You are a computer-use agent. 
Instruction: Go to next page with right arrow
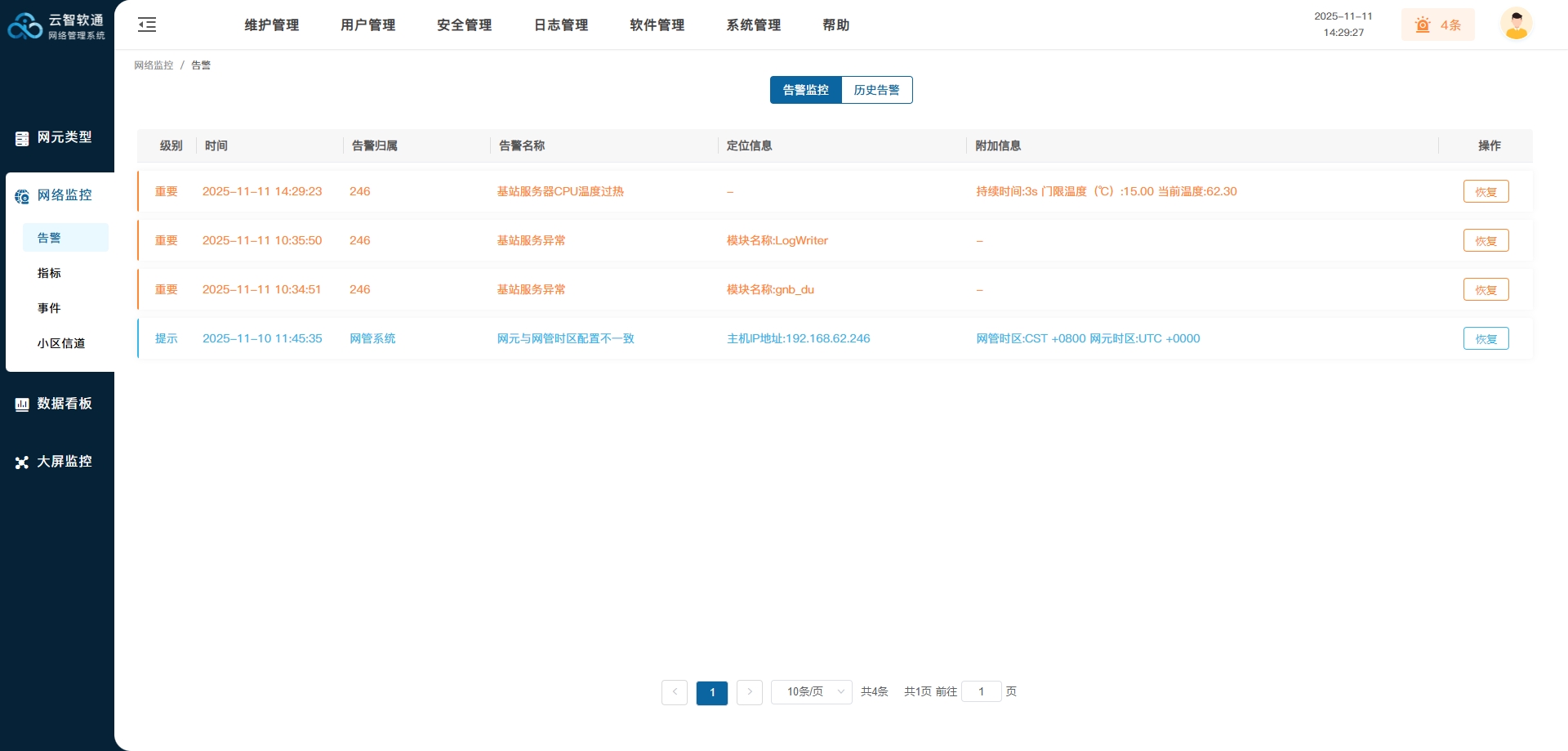click(750, 692)
